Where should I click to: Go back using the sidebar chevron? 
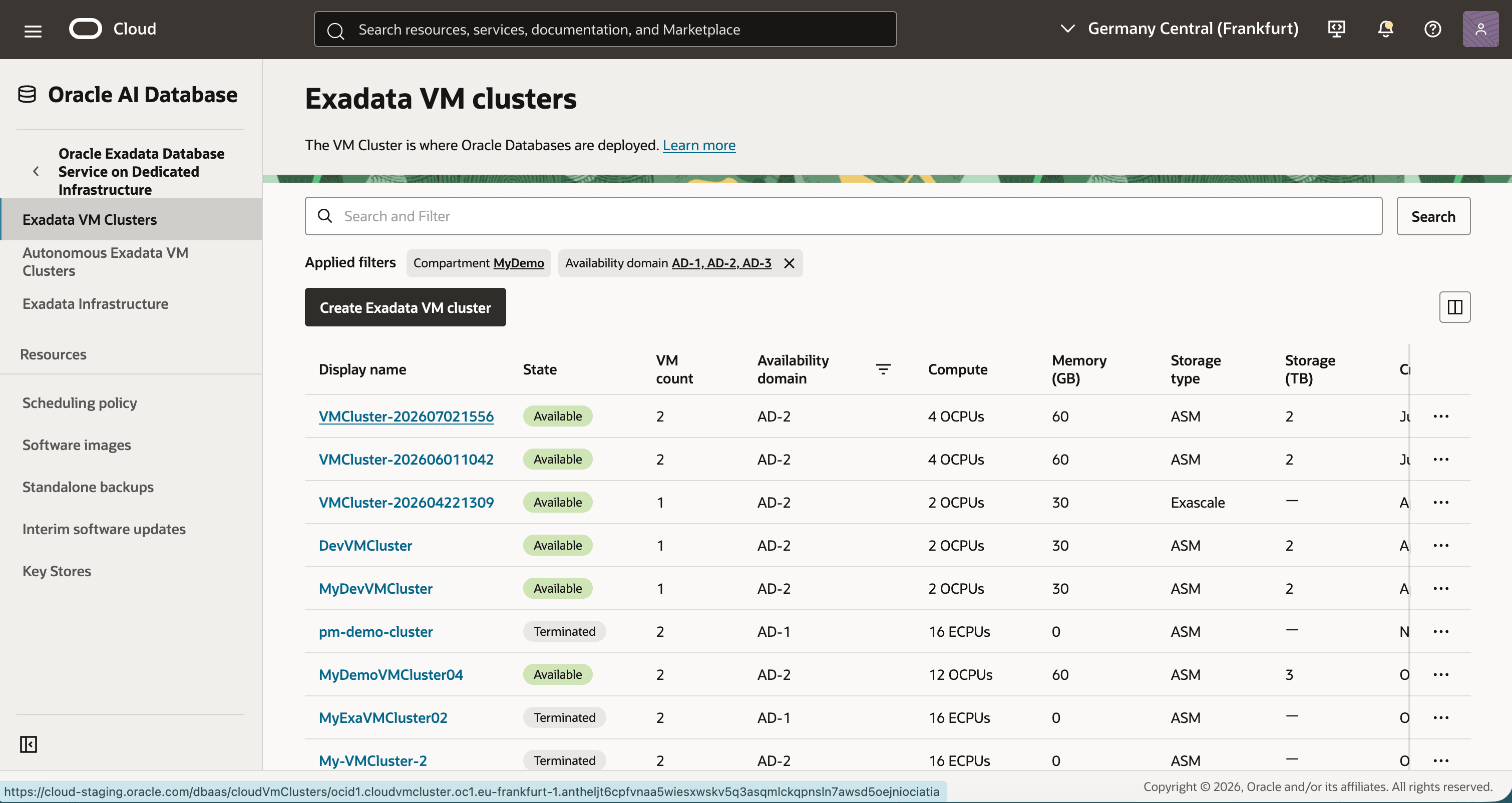pos(37,171)
